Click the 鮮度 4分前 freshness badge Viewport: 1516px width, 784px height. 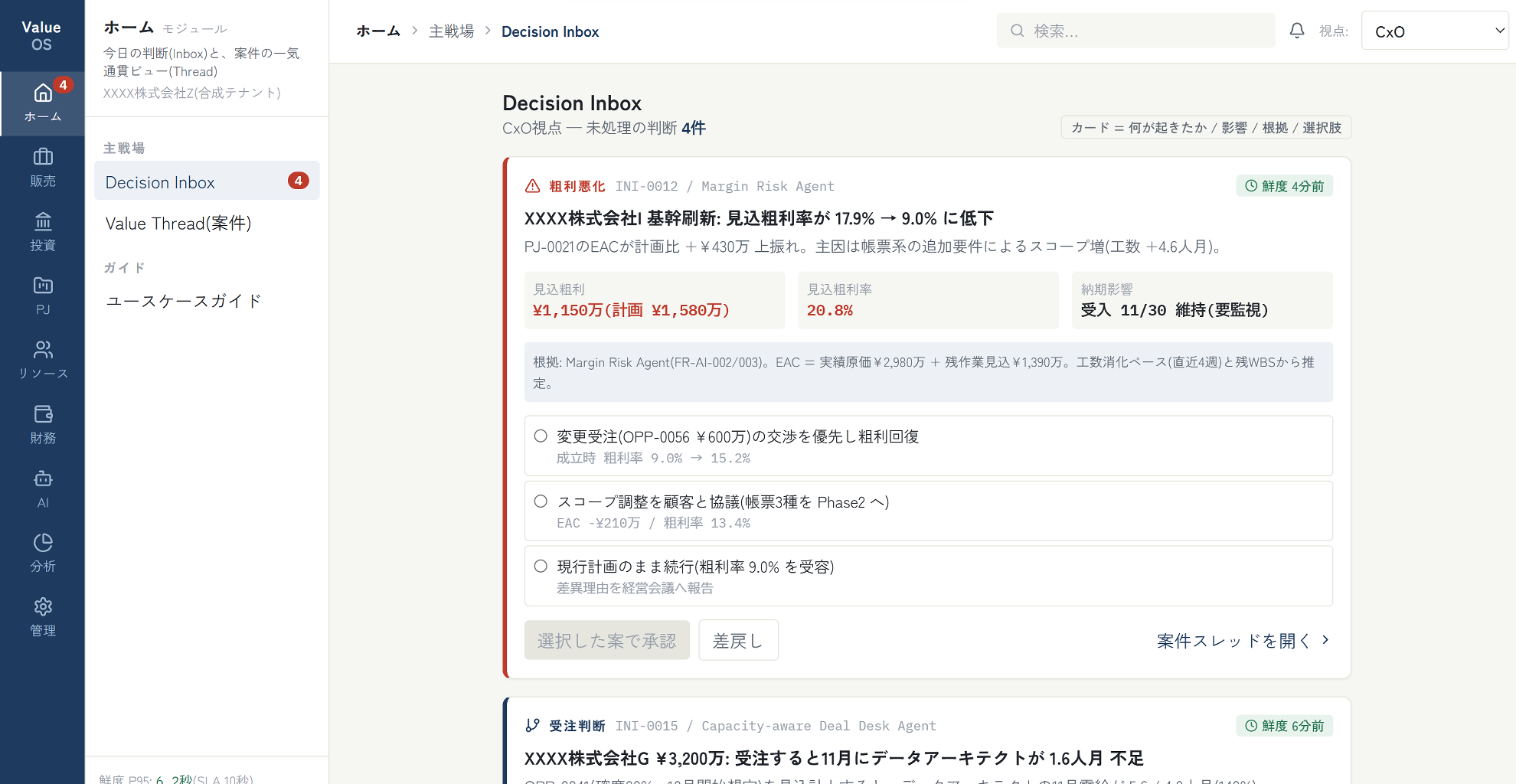(1284, 186)
